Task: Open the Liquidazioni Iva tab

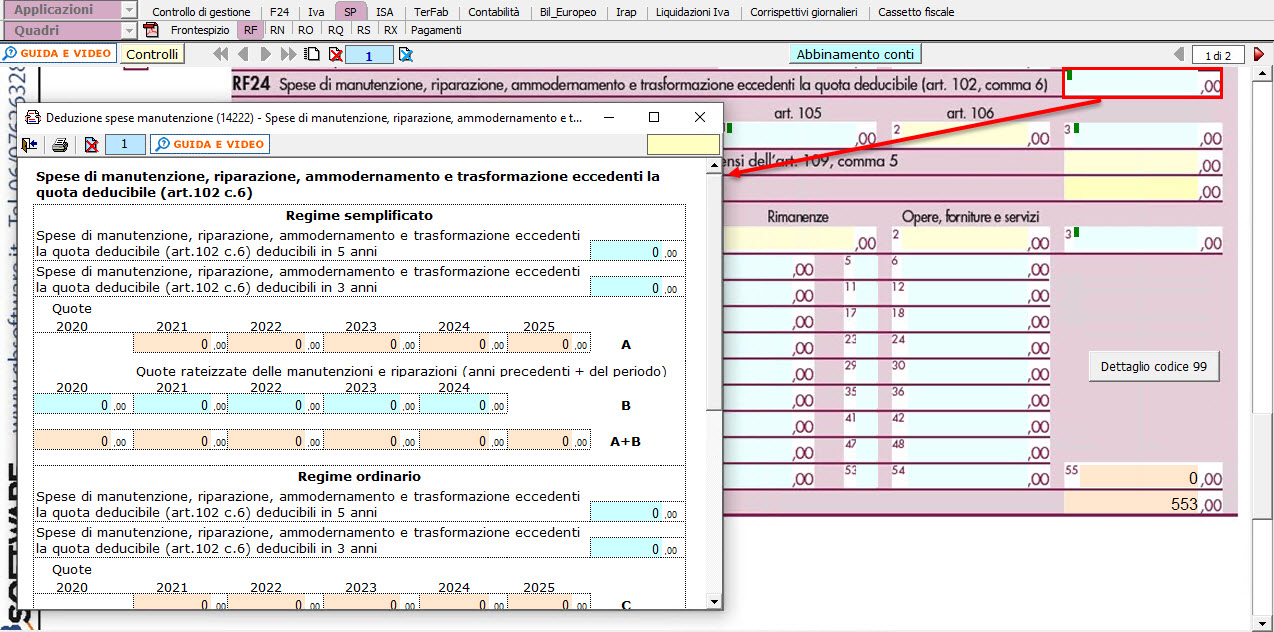Action: point(692,12)
